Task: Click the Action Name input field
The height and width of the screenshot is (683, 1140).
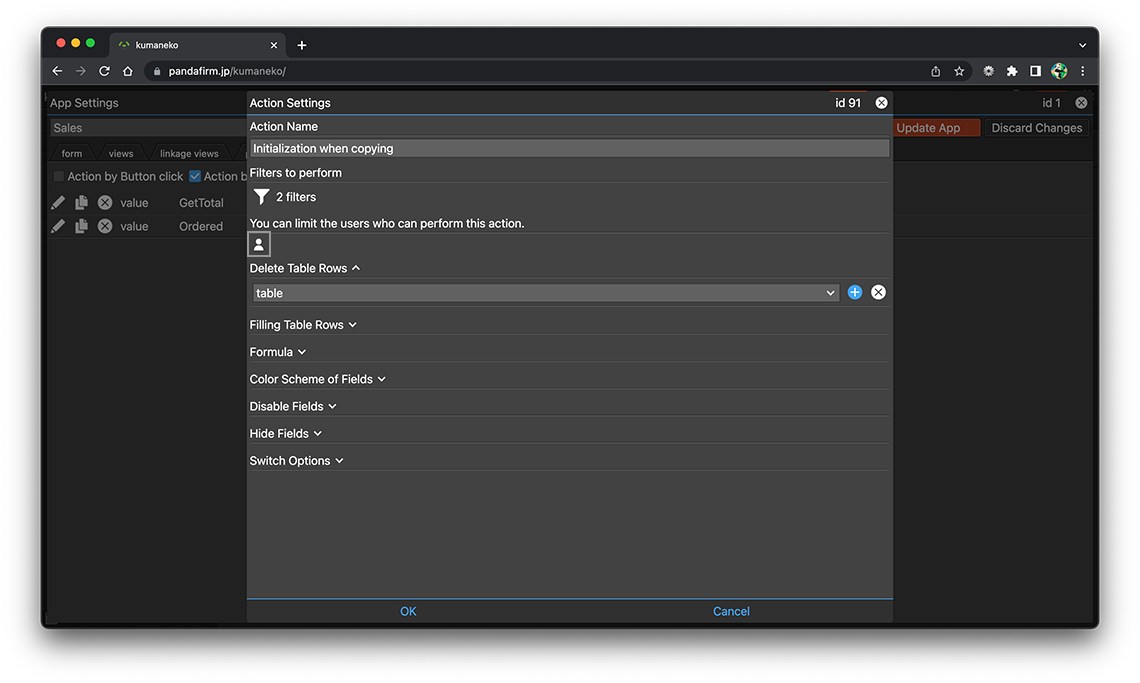Action: coord(568,148)
